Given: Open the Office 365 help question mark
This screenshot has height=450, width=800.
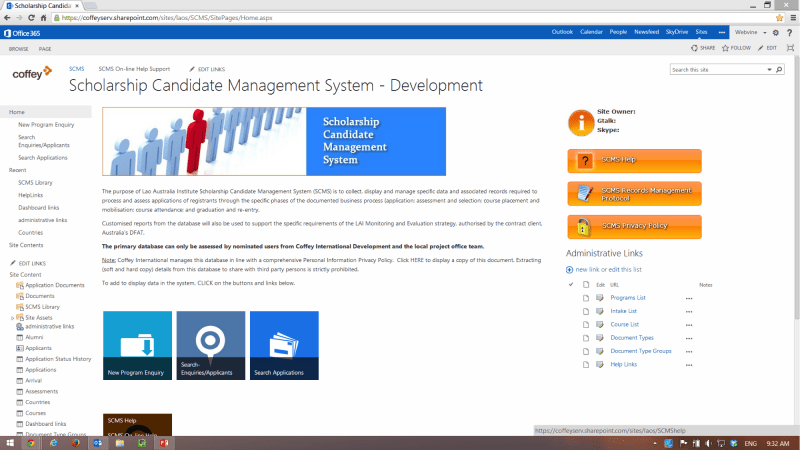Looking at the screenshot, I should coord(789,33).
